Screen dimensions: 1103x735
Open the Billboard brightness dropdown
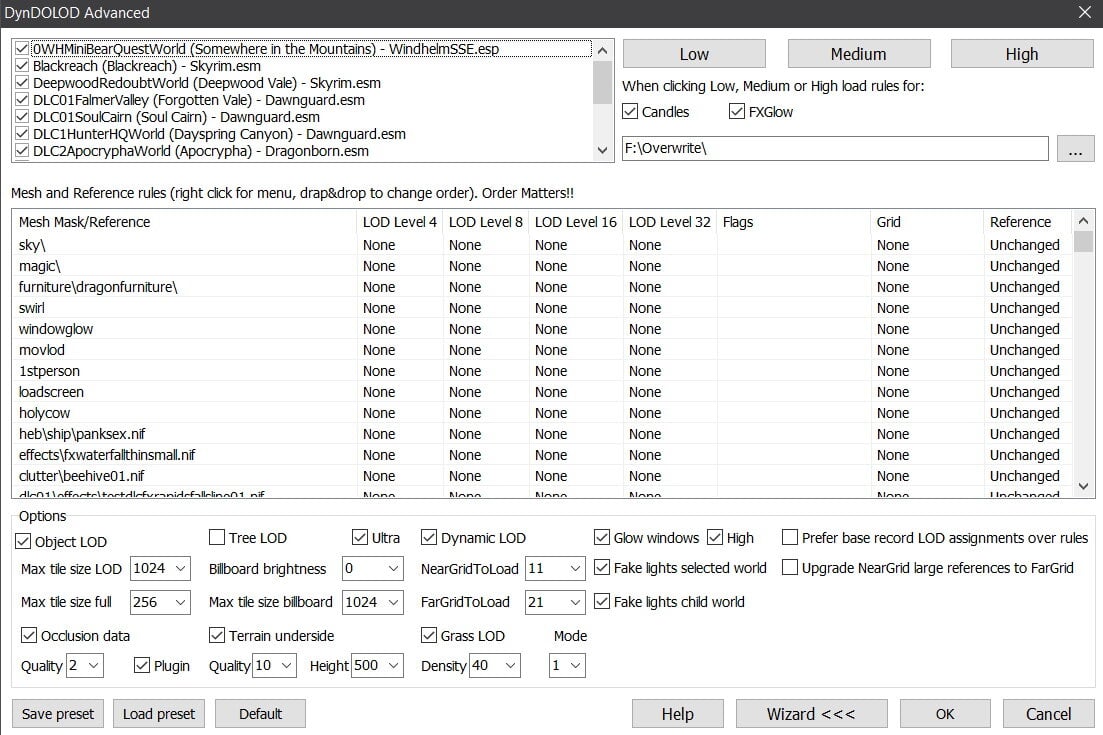tap(373, 568)
